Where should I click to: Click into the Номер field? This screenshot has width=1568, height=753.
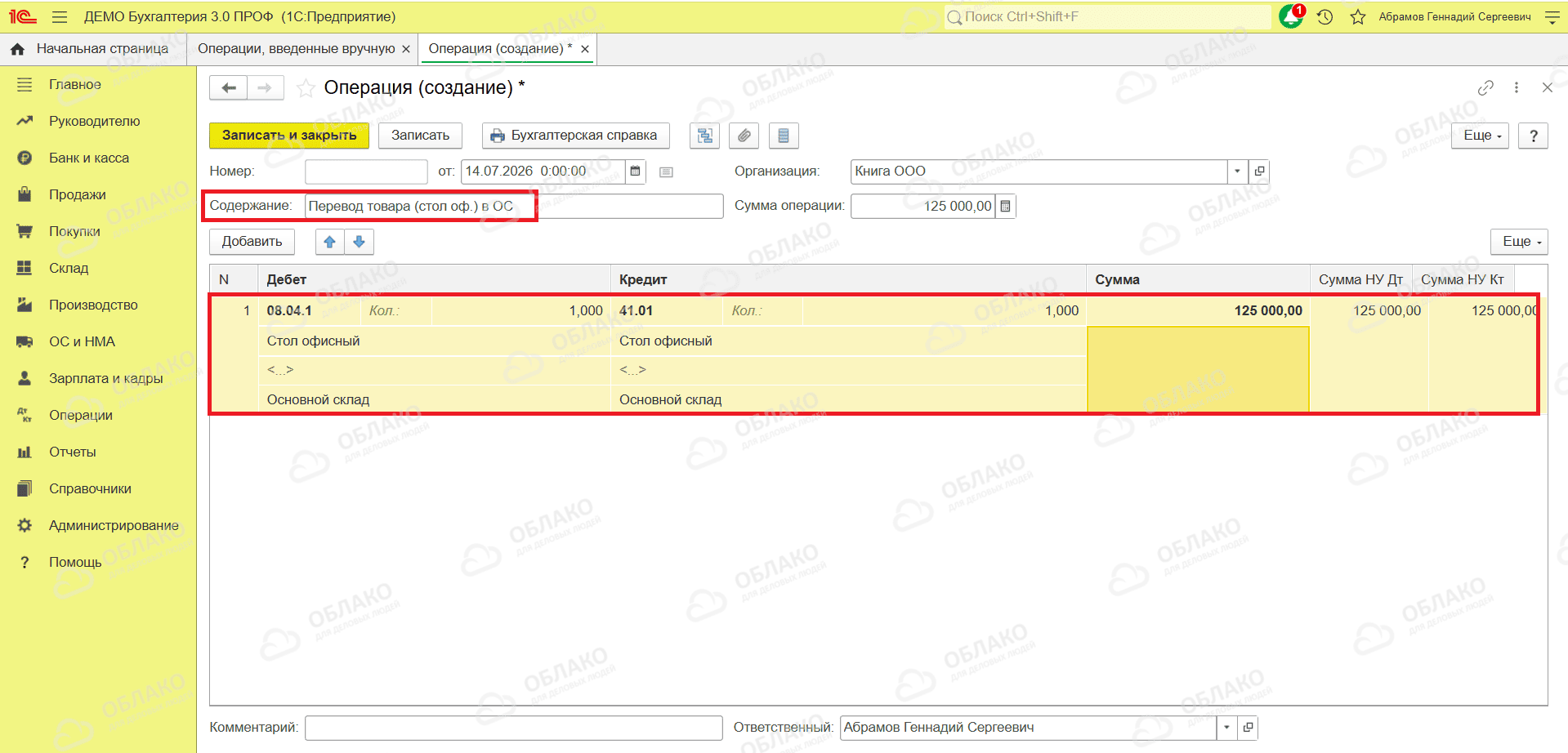tap(366, 172)
